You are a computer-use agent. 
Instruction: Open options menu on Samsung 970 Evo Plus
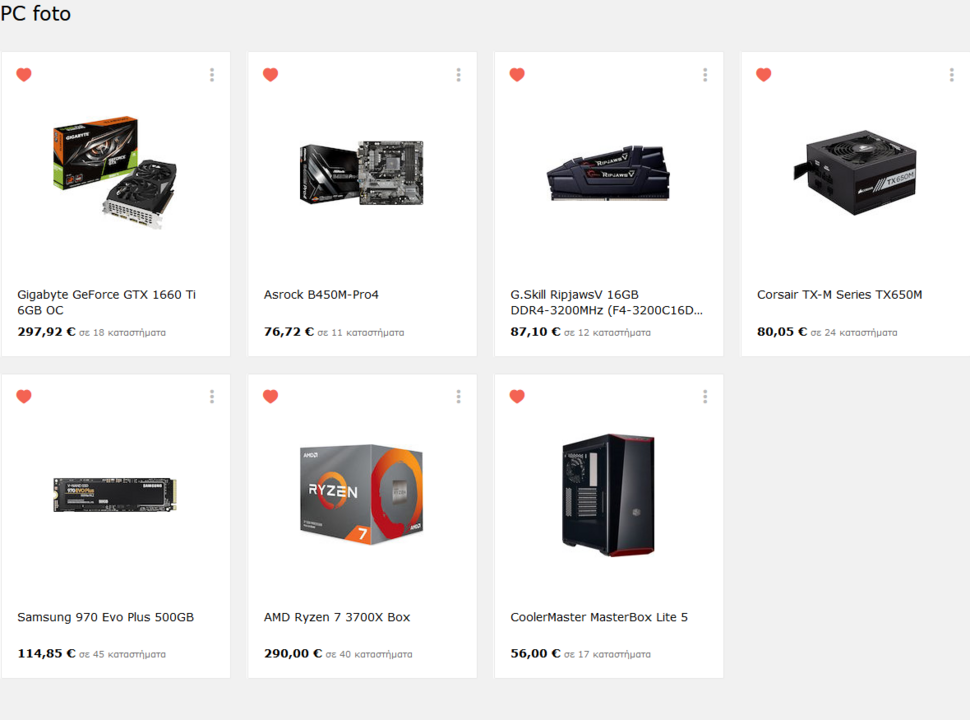[x=212, y=396]
